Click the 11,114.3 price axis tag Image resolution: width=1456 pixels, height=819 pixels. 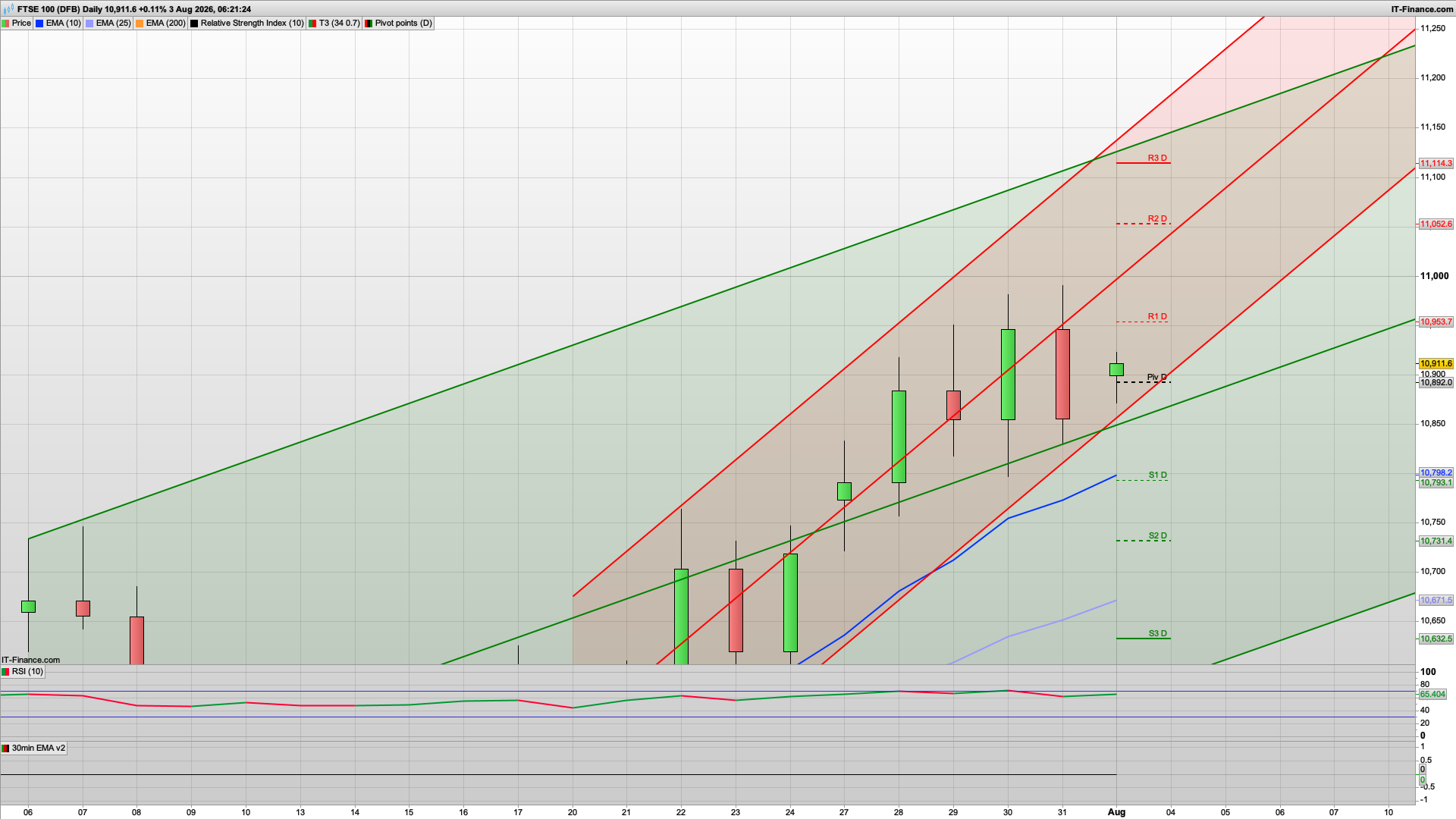[x=1436, y=164]
